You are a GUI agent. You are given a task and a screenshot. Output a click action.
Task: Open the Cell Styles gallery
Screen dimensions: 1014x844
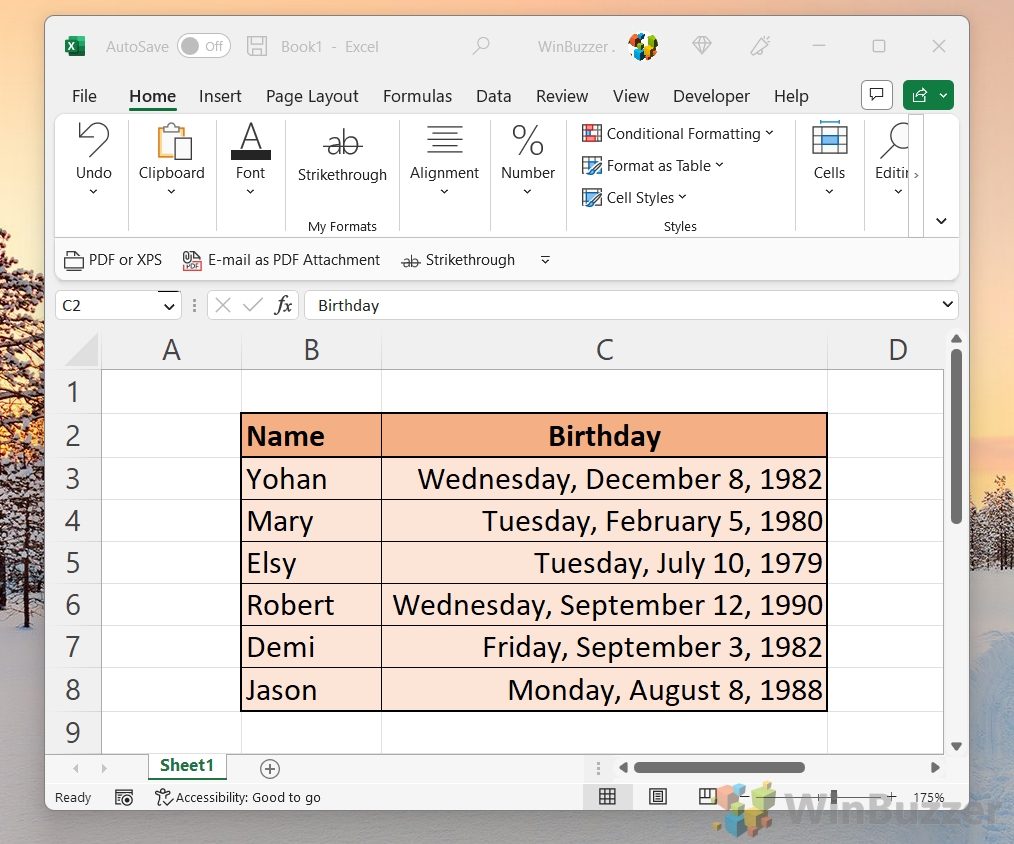click(635, 197)
